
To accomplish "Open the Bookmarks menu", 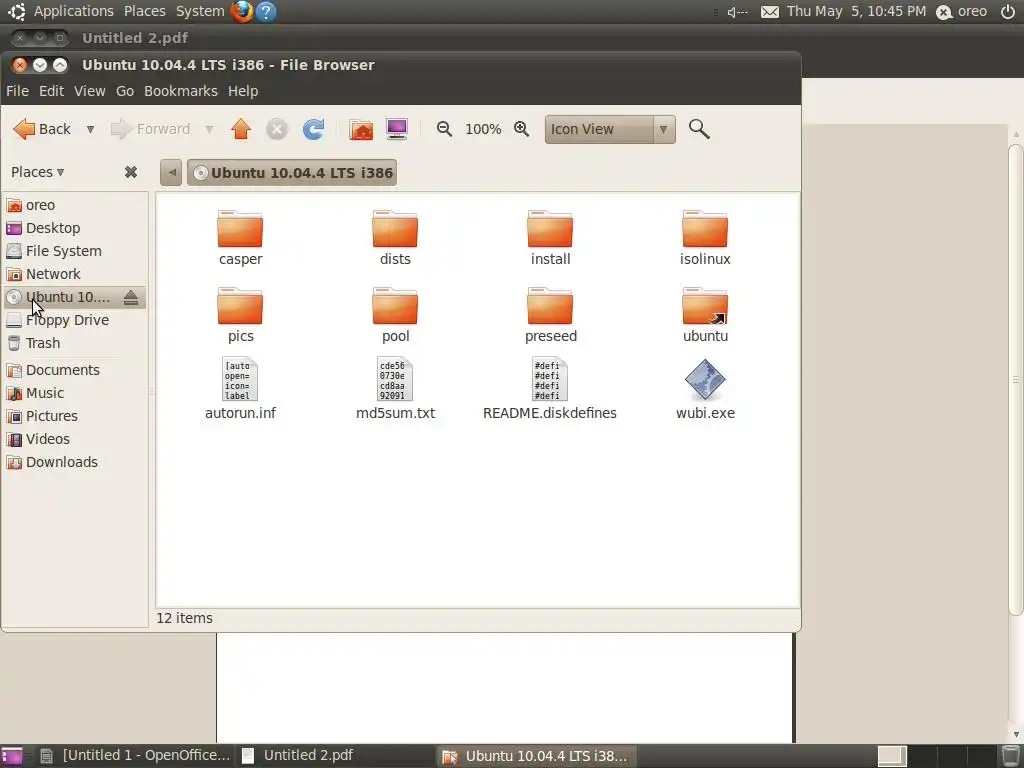I will pyautogui.click(x=181, y=91).
